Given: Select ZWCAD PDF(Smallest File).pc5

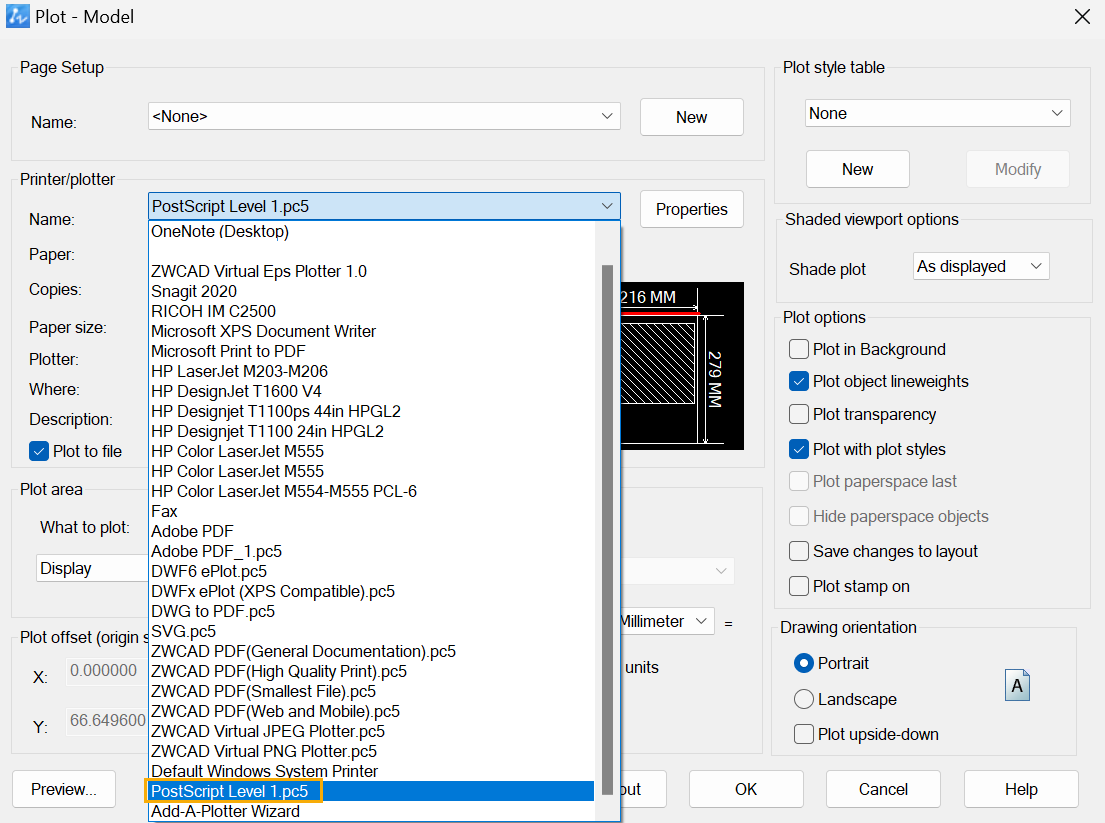Looking at the screenshot, I should point(372,691).
